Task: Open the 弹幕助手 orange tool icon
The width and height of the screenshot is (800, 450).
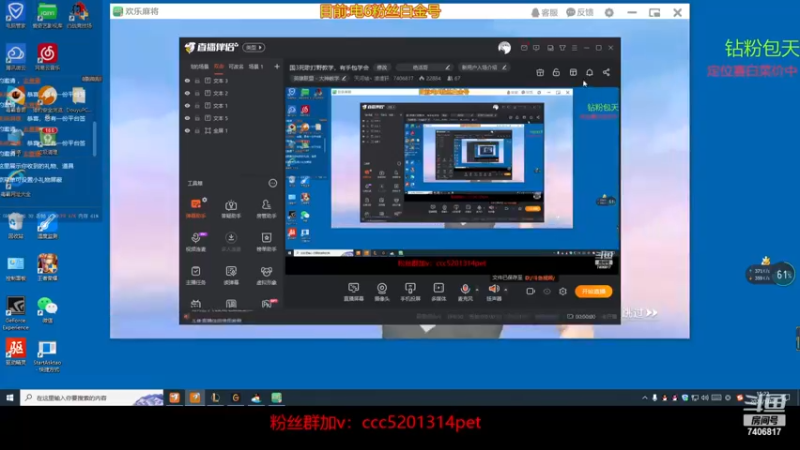Action: [x=196, y=208]
